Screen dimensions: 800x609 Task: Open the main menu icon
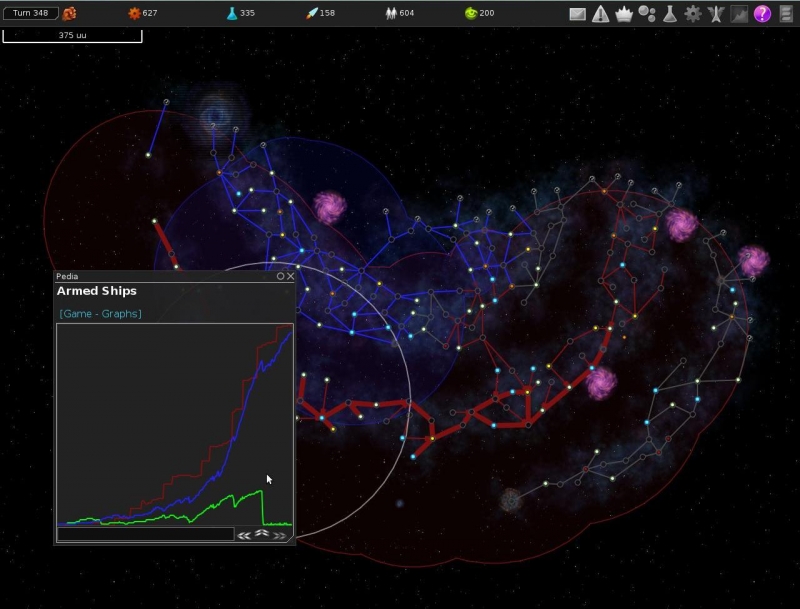coord(786,14)
